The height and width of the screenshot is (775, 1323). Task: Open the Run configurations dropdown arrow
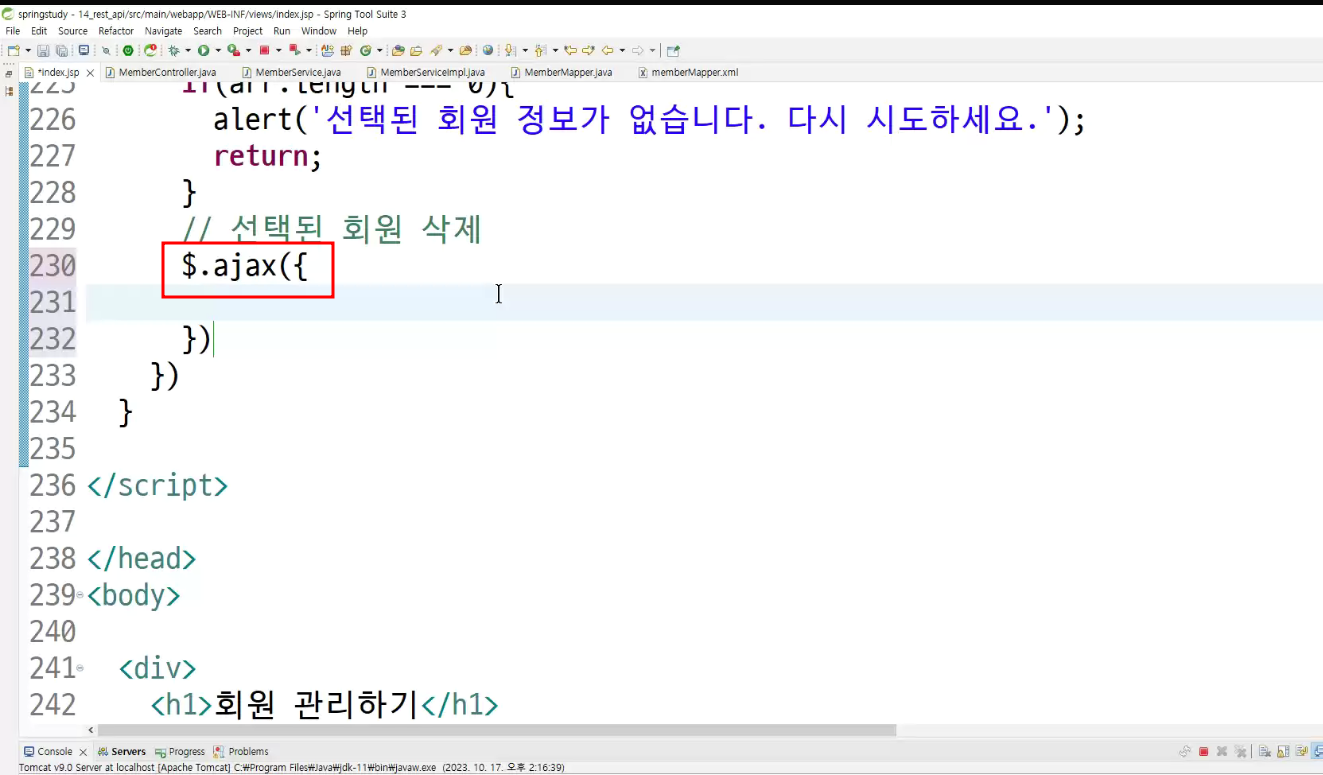click(217, 50)
